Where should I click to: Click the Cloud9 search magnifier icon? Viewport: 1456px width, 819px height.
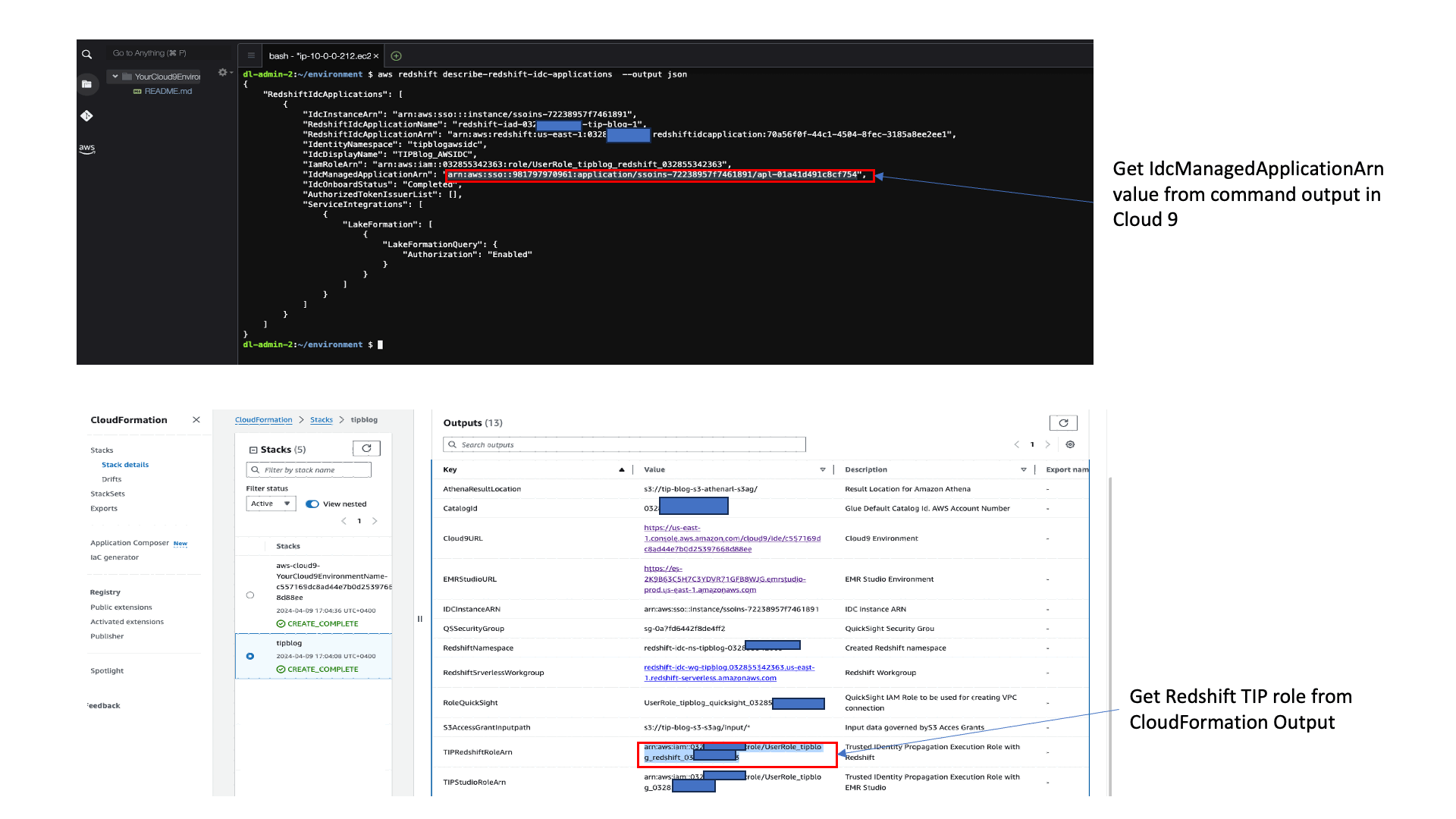click(87, 55)
